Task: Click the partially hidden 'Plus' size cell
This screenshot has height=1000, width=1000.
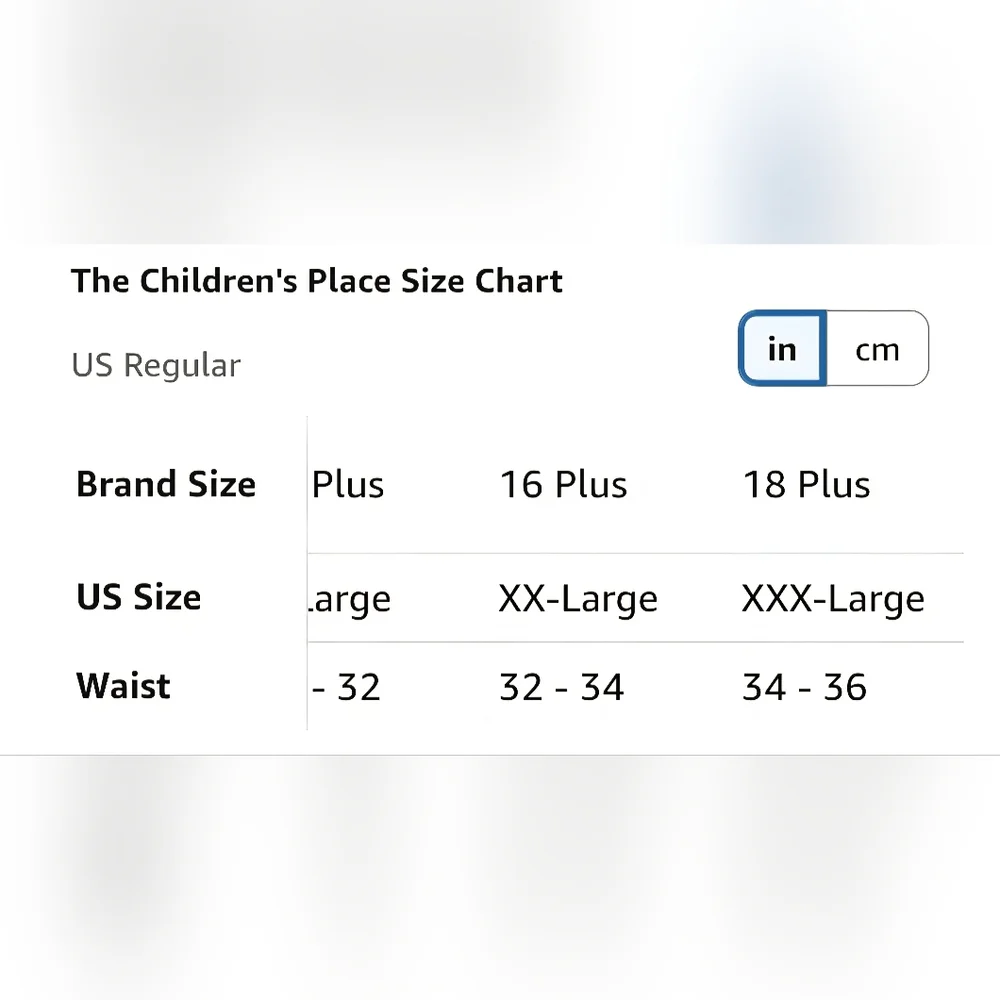Action: click(348, 484)
